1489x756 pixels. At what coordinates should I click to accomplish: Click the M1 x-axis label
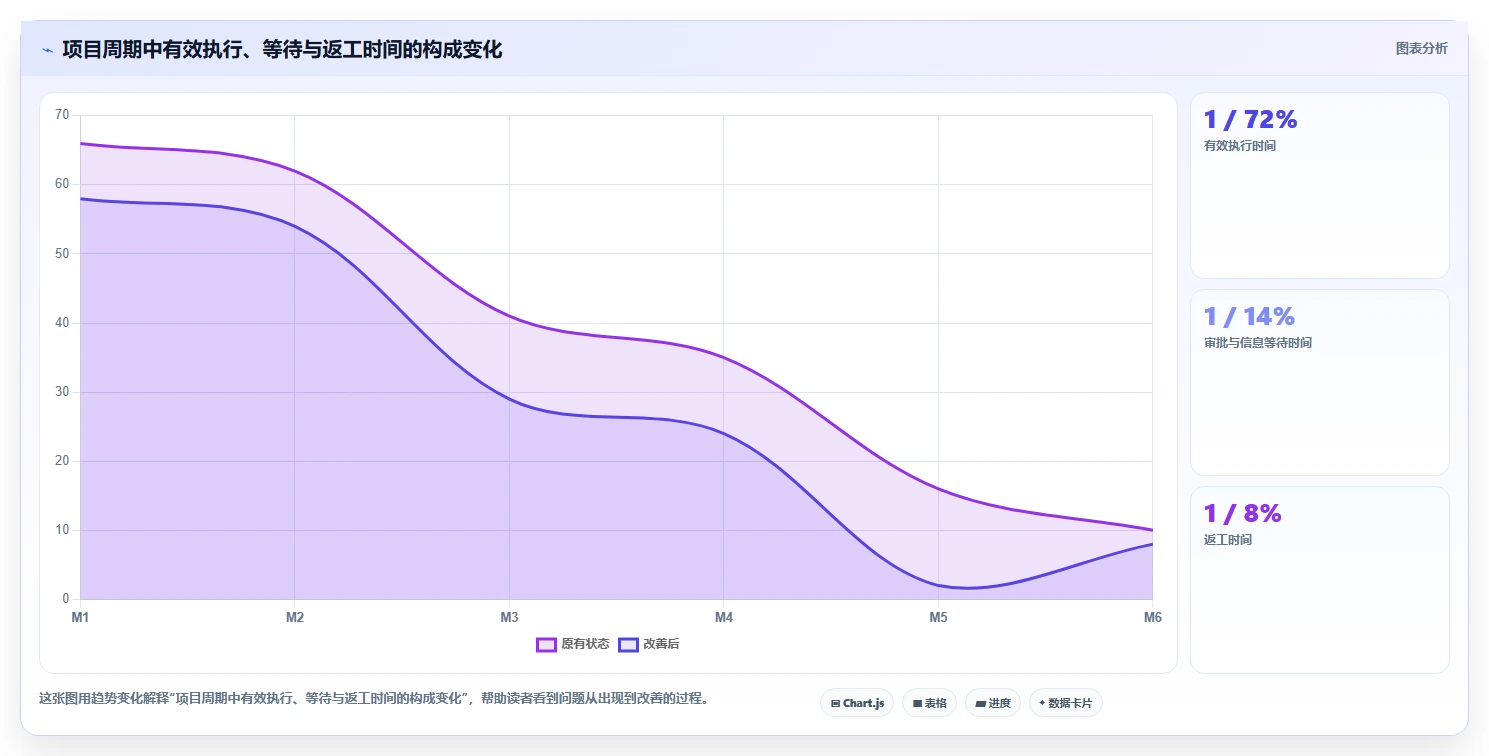tap(80, 617)
